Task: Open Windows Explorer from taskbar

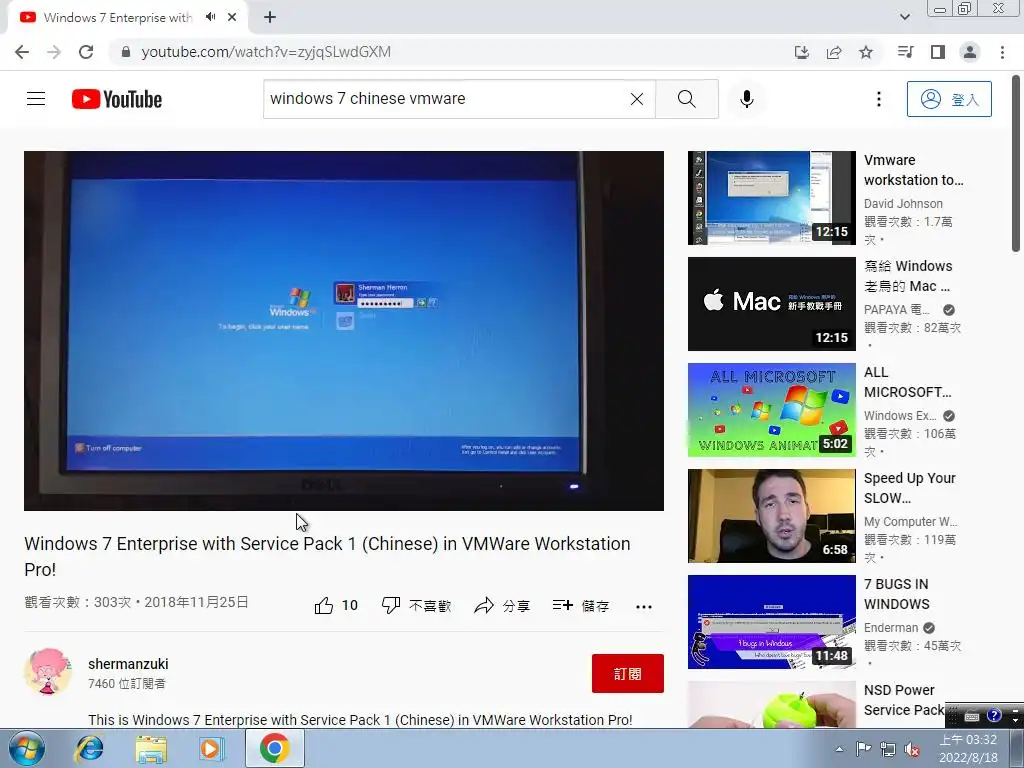Action: click(151, 748)
